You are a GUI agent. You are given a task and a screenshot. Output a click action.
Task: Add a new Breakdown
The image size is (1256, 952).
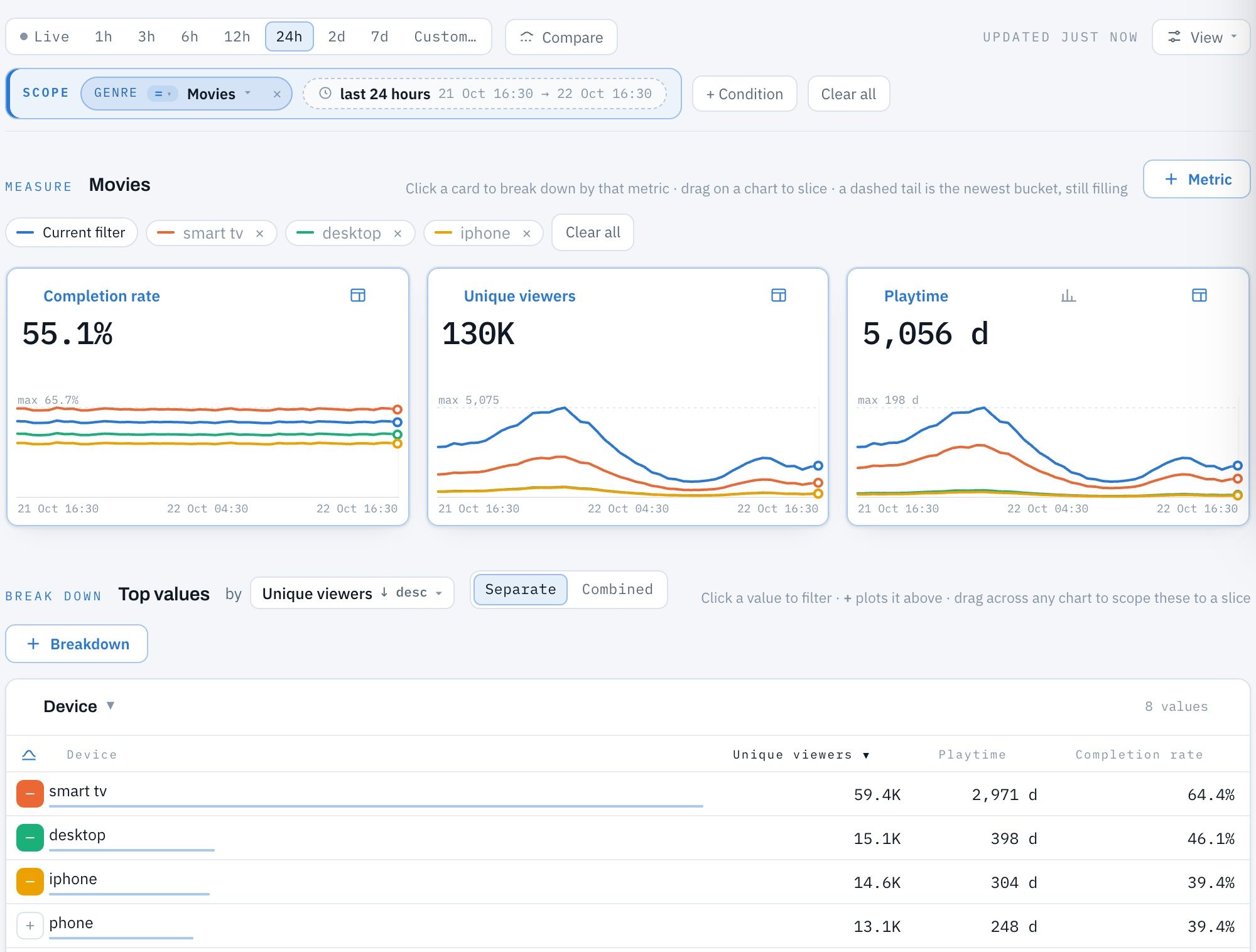(77, 644)
